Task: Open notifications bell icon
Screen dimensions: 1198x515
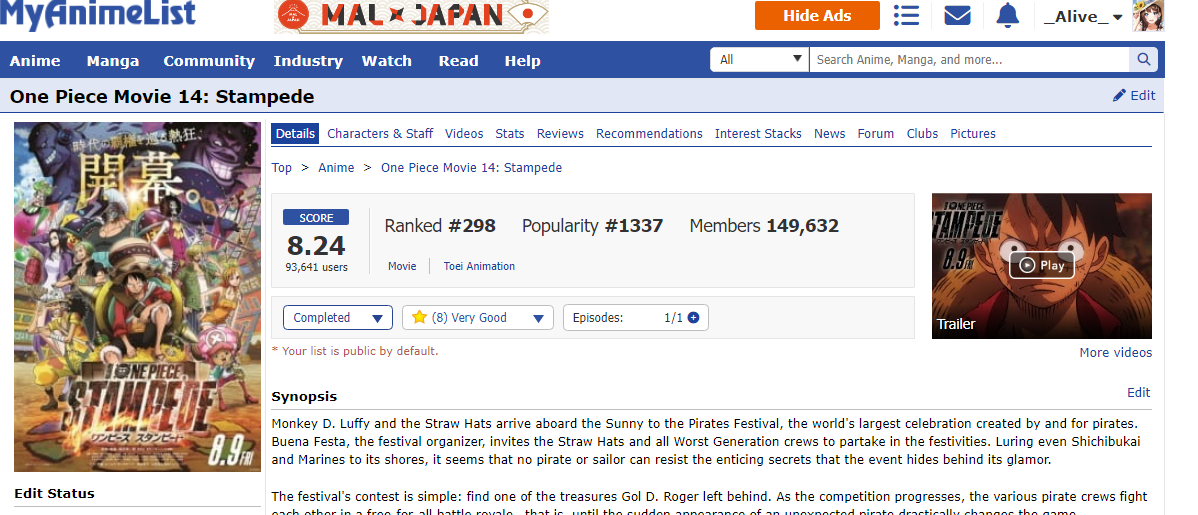Action: tap(1008, 16)
